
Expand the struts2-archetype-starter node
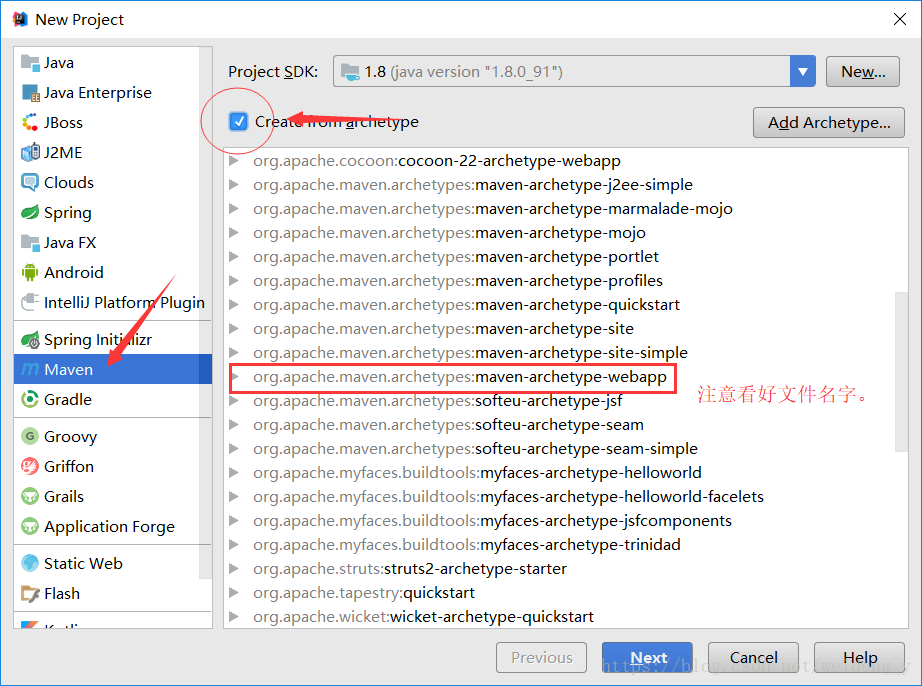[x=234, y=568]
